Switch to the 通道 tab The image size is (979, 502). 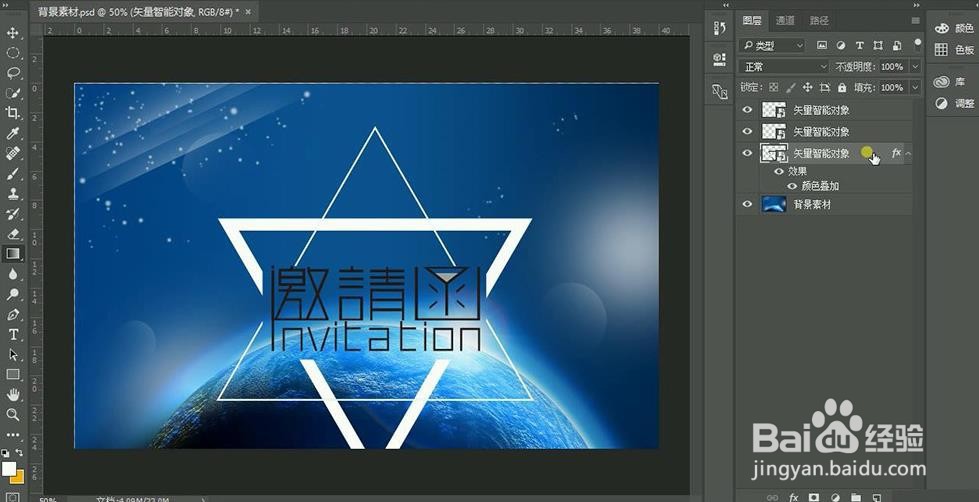click(x=785, y=21)
